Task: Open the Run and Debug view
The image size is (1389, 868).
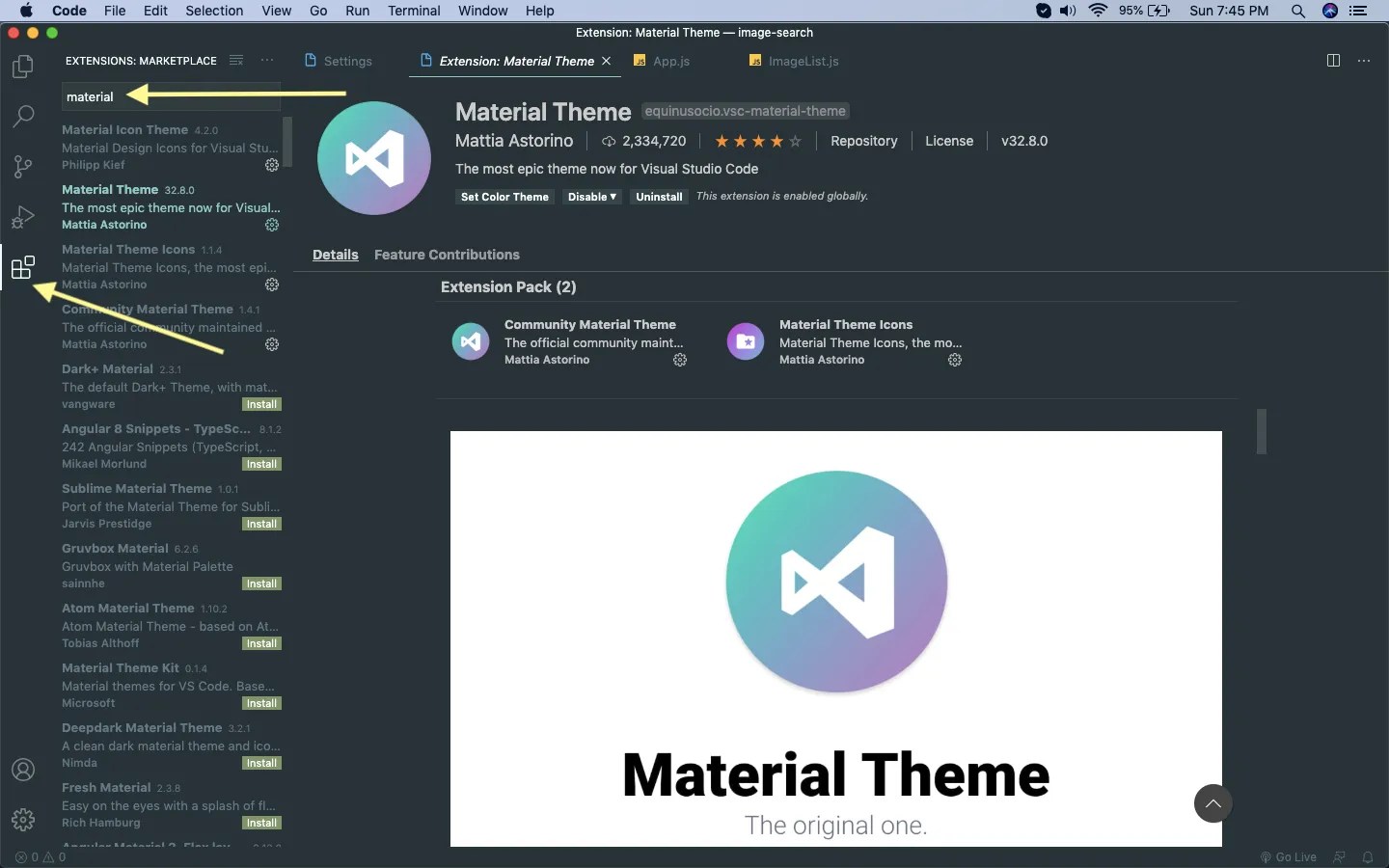Action: 22,217
